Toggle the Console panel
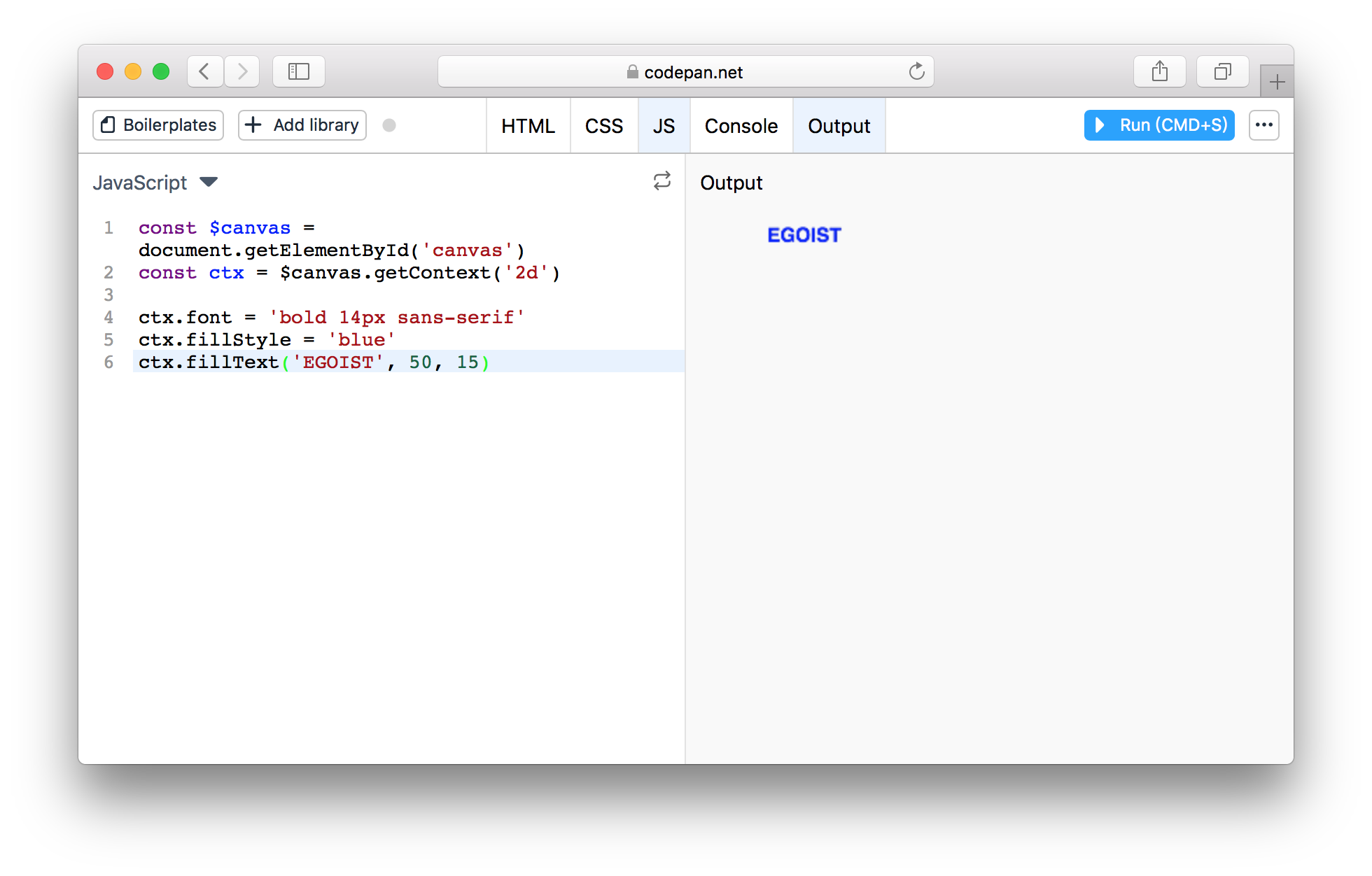 pos(741,126)
